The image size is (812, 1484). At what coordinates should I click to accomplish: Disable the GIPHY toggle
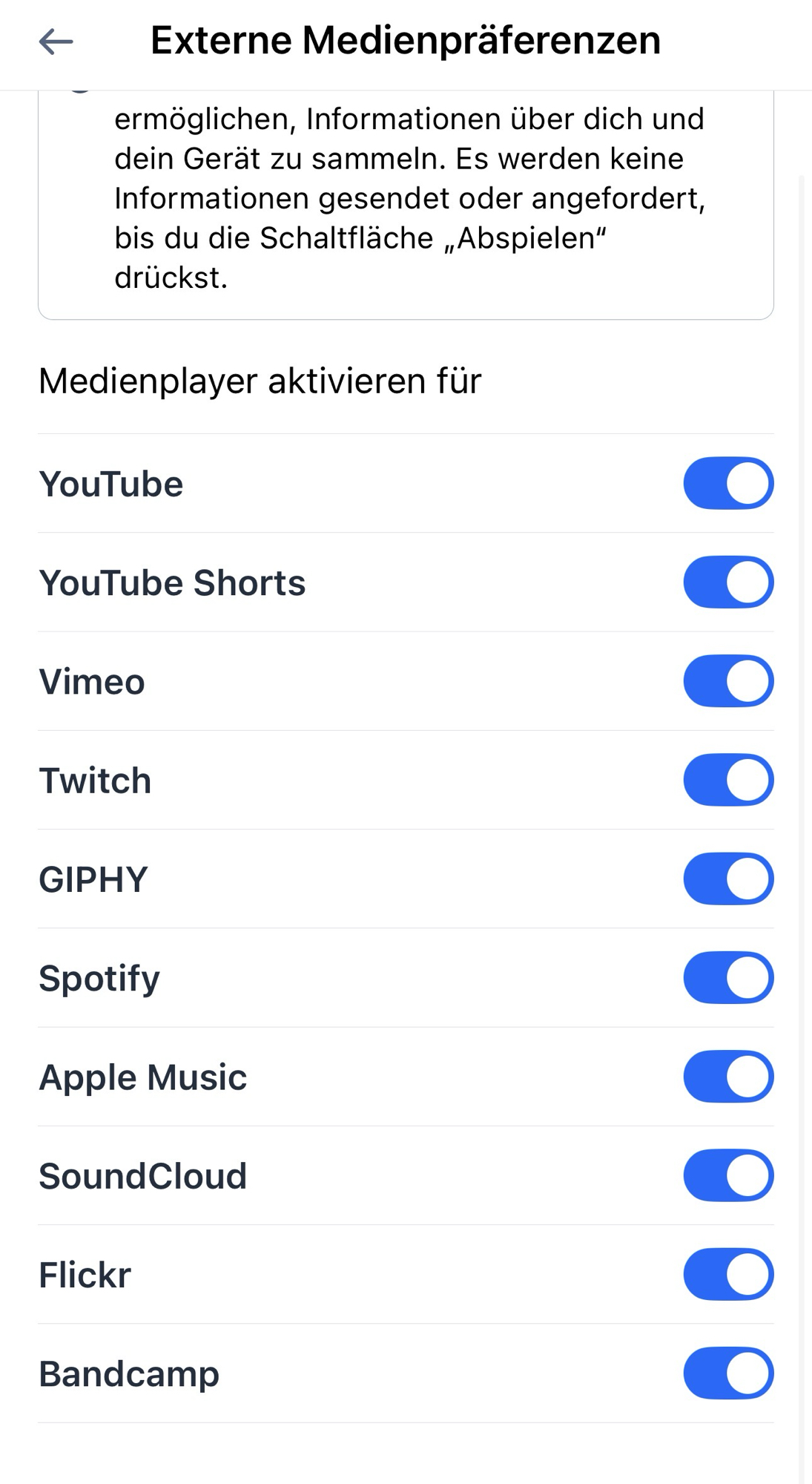[728, 879]
